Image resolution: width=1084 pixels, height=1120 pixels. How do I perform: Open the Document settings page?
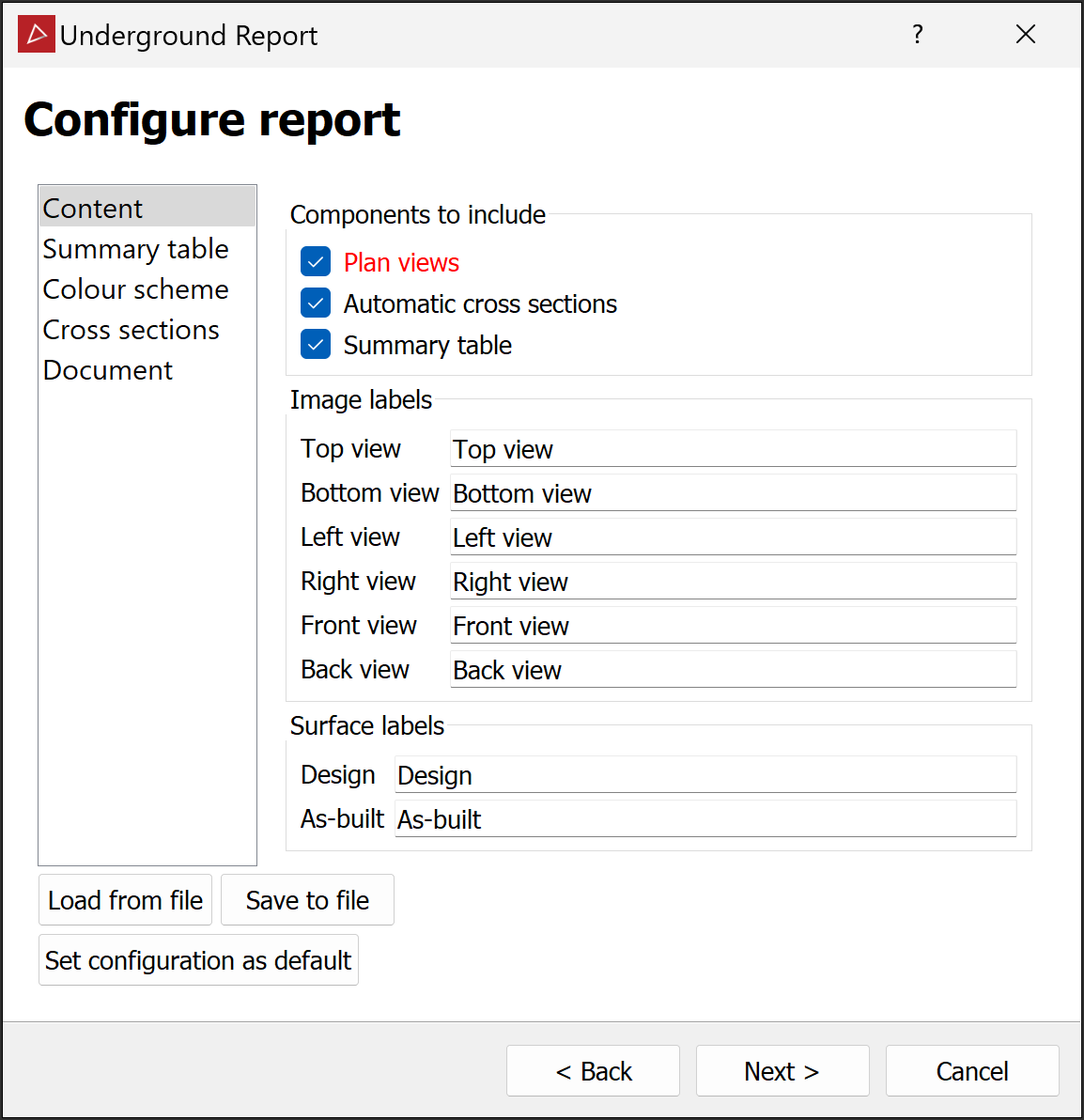click(108, 370)
